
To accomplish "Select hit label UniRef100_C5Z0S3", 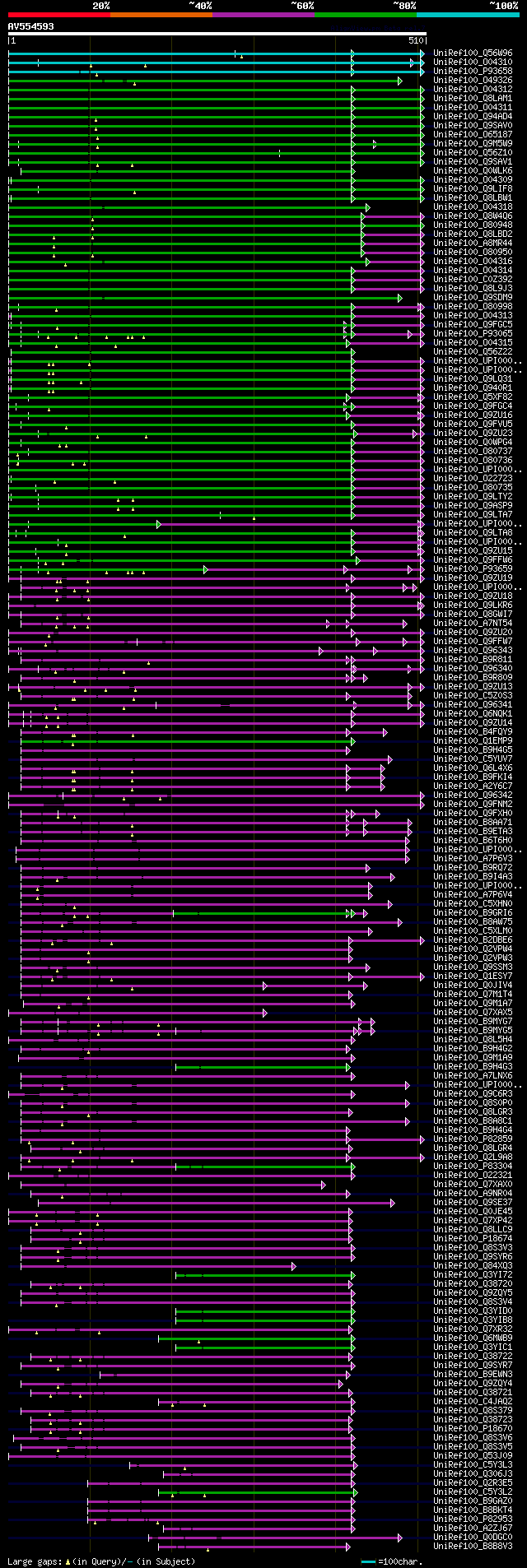I will 473,695.
